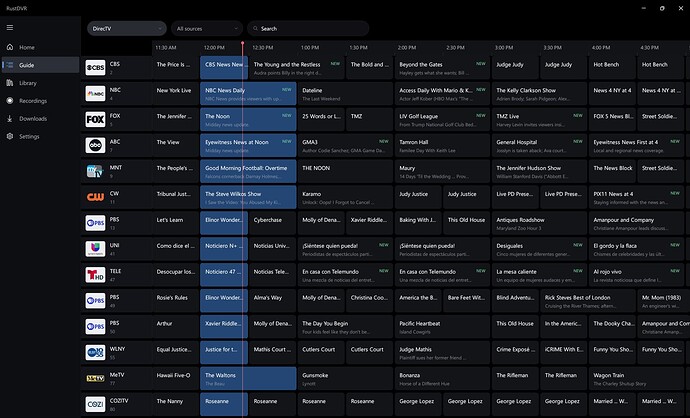Viewport: 690px width, 418px height.
Task: Select LIV Golf League on FOX
Action: click(x=442, y=119)
